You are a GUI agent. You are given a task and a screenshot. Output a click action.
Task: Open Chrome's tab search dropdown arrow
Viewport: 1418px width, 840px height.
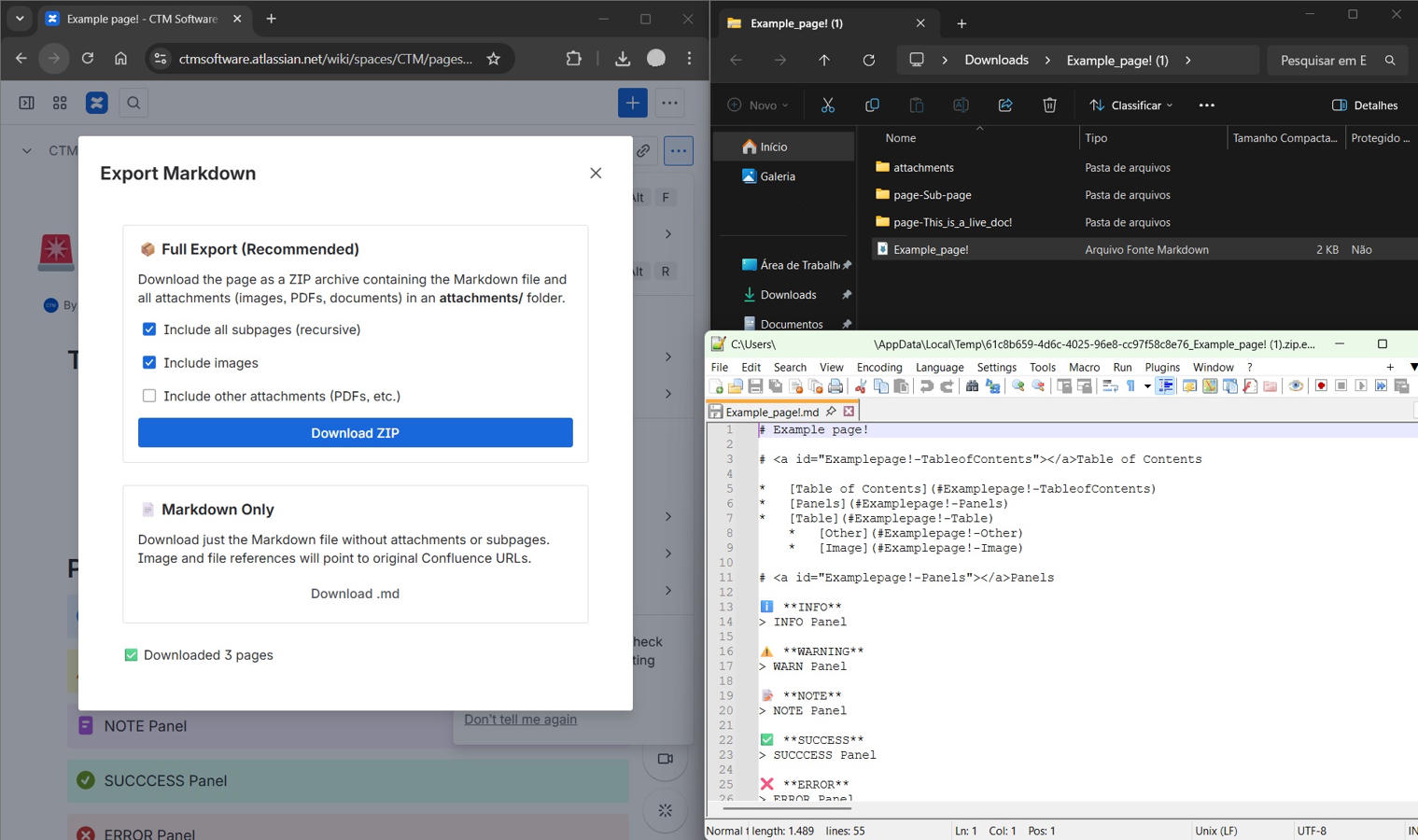click(x=20, y=19)
